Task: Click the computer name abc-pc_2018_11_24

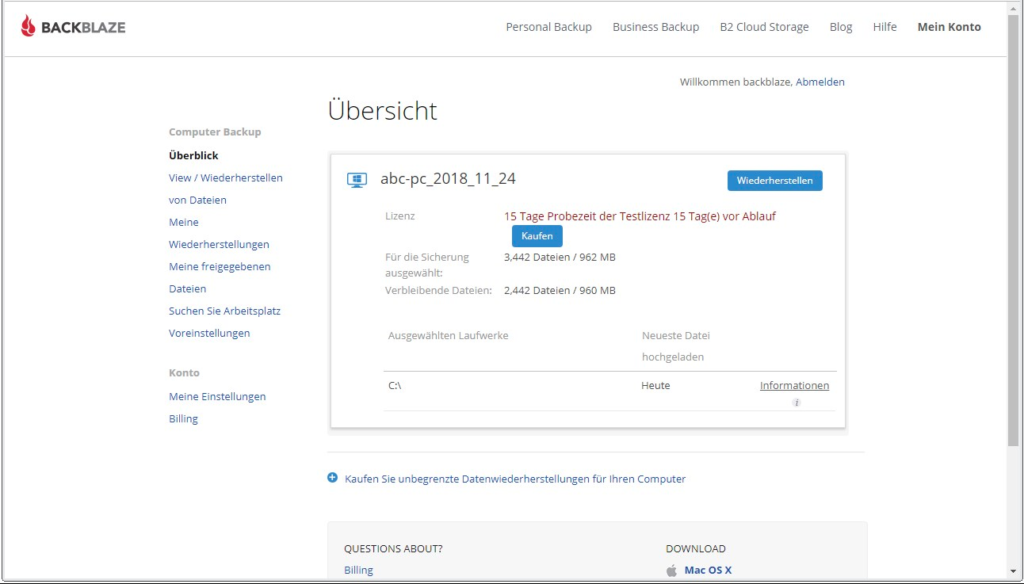Action: click(448, 178)
